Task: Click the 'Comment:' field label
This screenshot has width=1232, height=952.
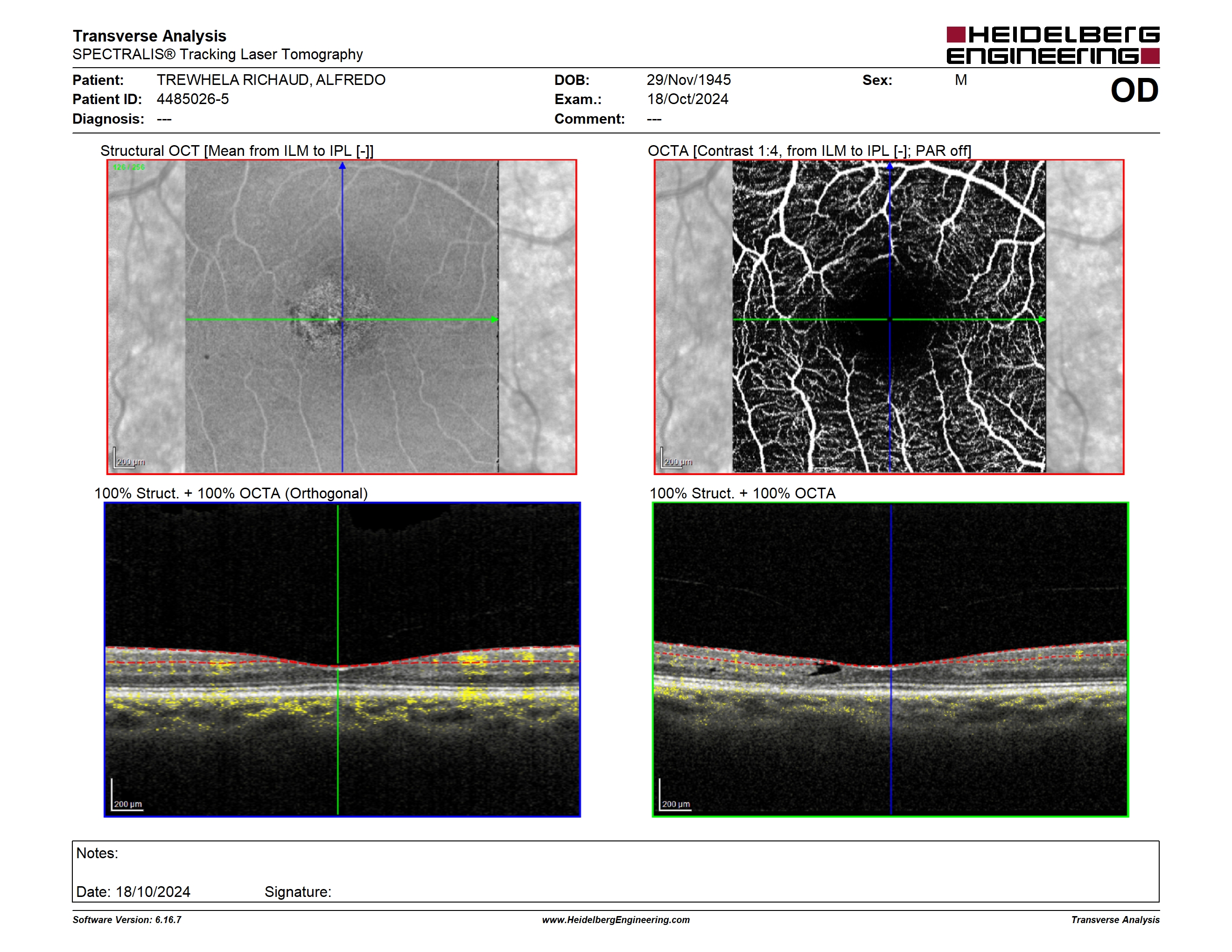Action: point(589,119)
